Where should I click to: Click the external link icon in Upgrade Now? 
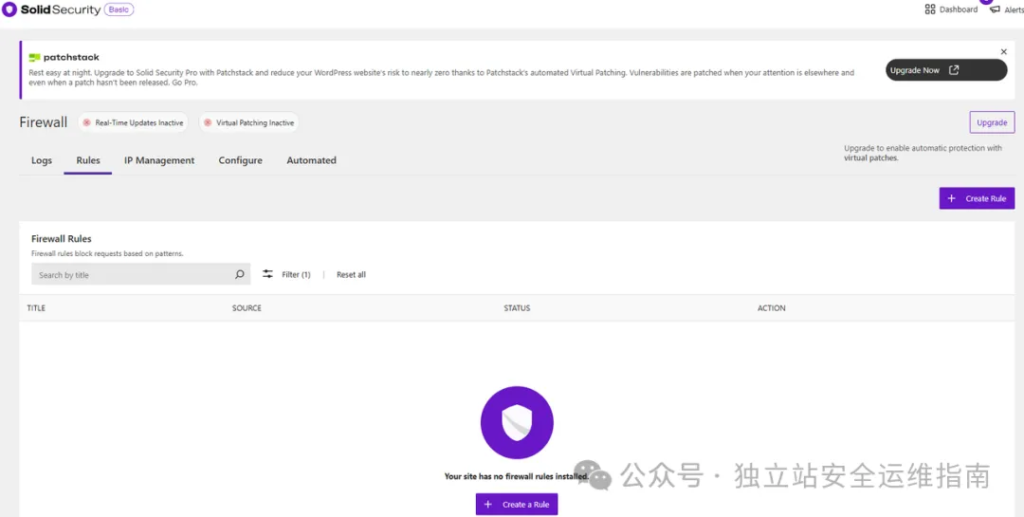(954, 70)
